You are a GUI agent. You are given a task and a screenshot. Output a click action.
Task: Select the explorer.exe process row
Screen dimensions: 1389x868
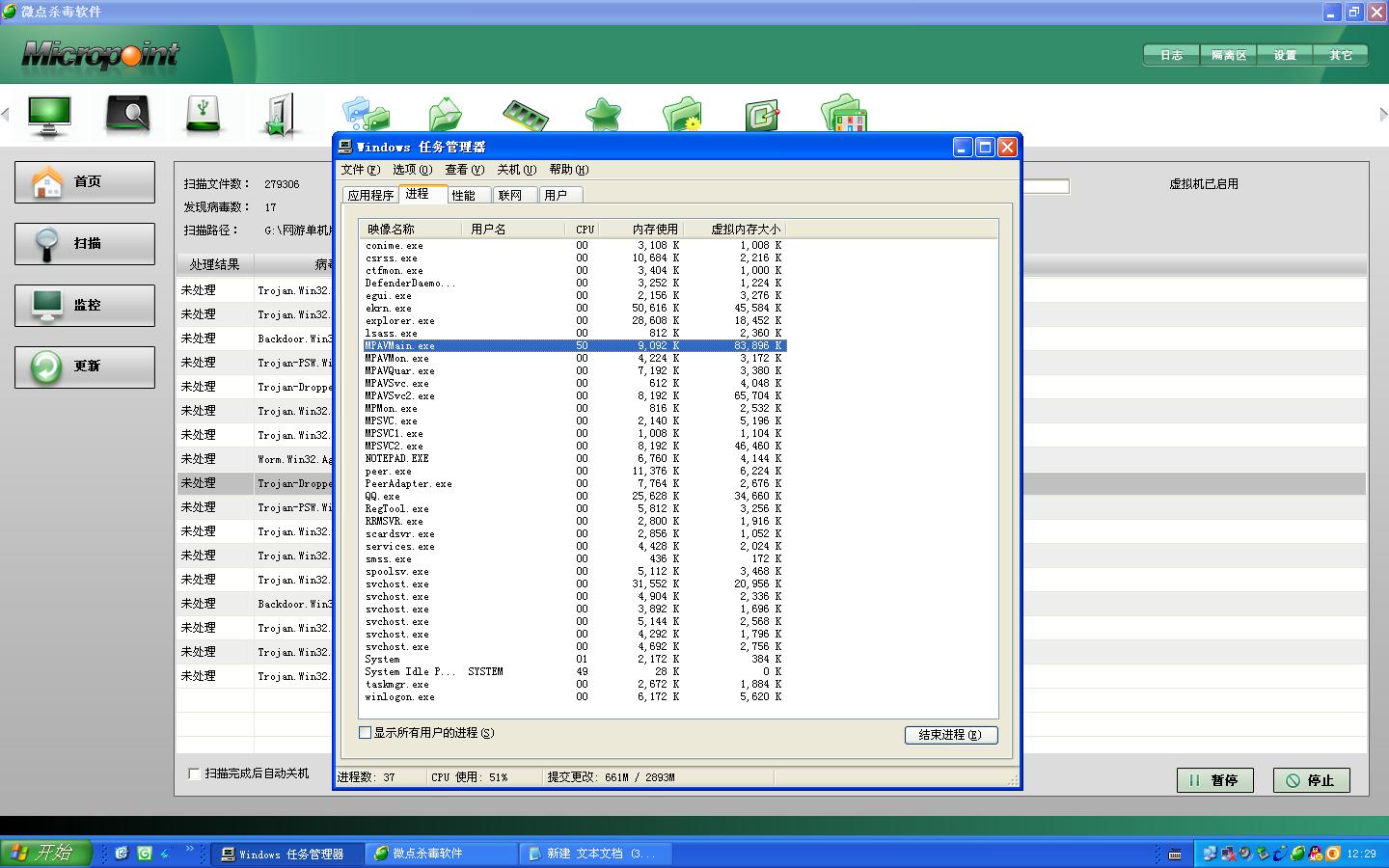point(575,321)
